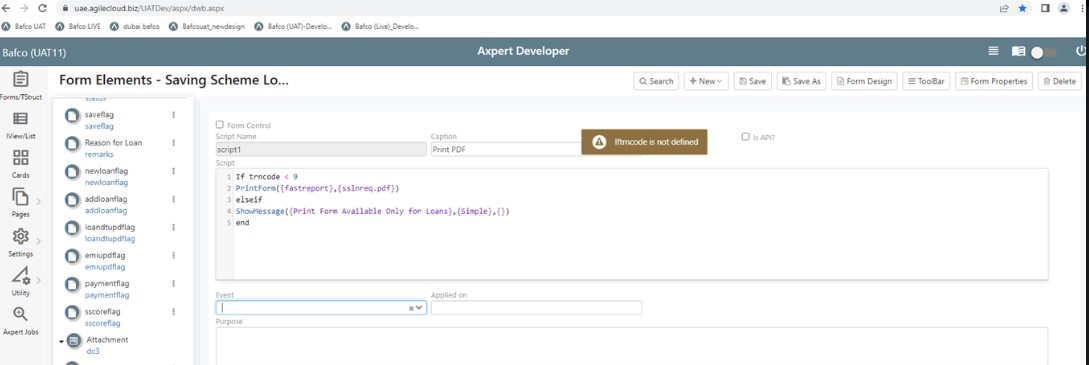Open the paymentflag three-dot menu
The image size is (1089, 365).
(174, 283)
